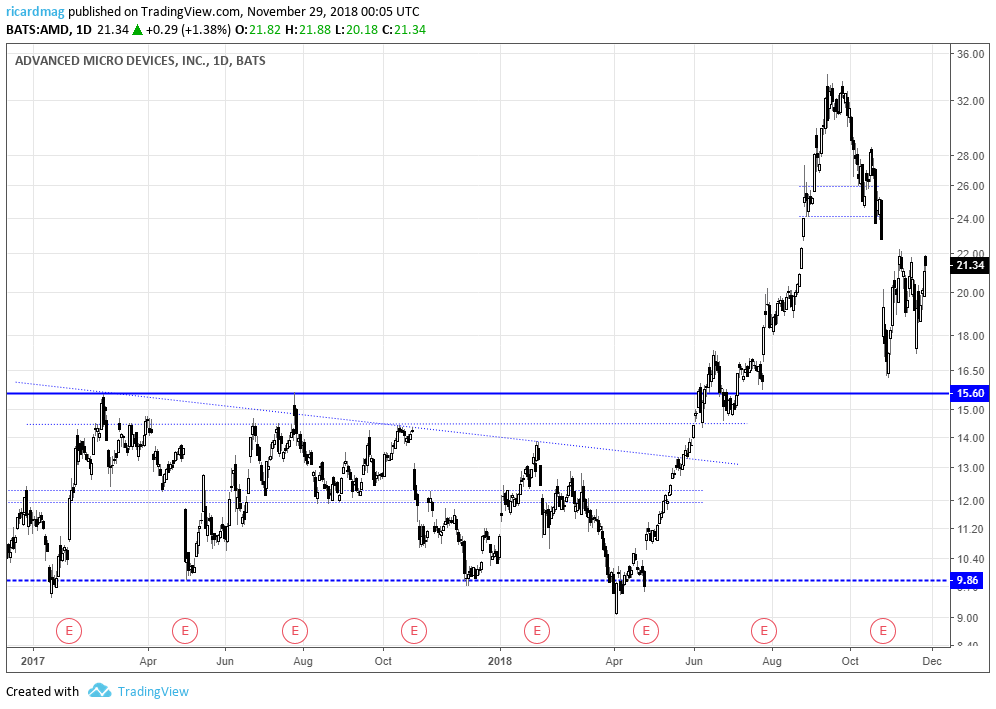Image resolution: width=996 pixels, height=709 pixels.
Task: Click the earnings E marker just after 2018 label
Action: [537, 631]
